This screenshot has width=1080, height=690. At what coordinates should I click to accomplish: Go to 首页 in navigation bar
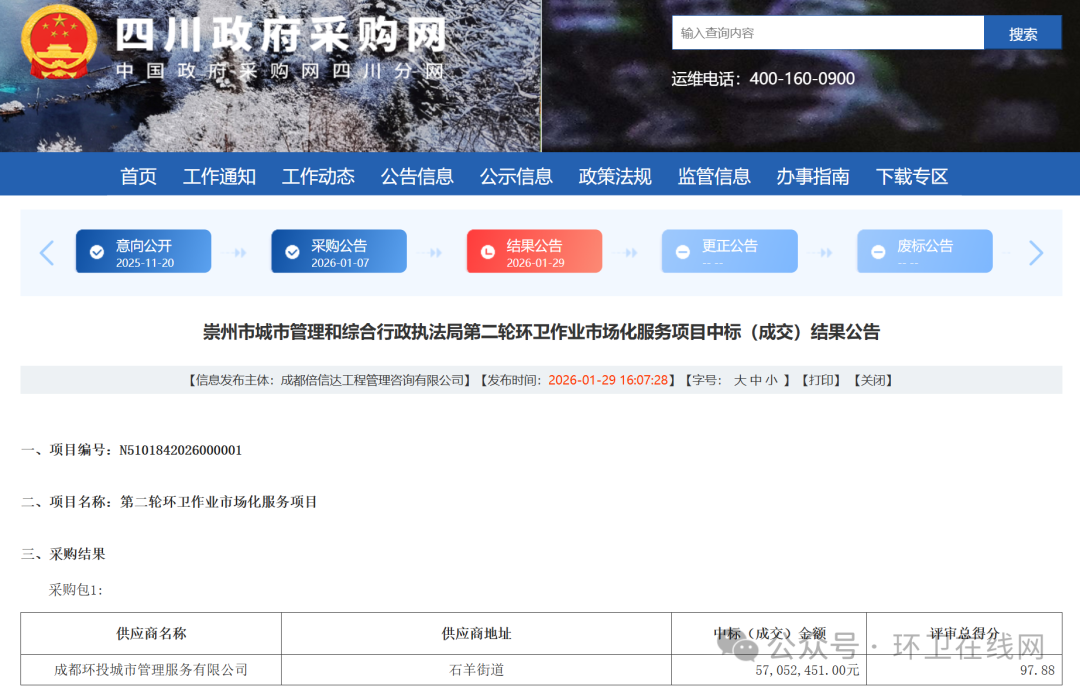click(138, 177)
